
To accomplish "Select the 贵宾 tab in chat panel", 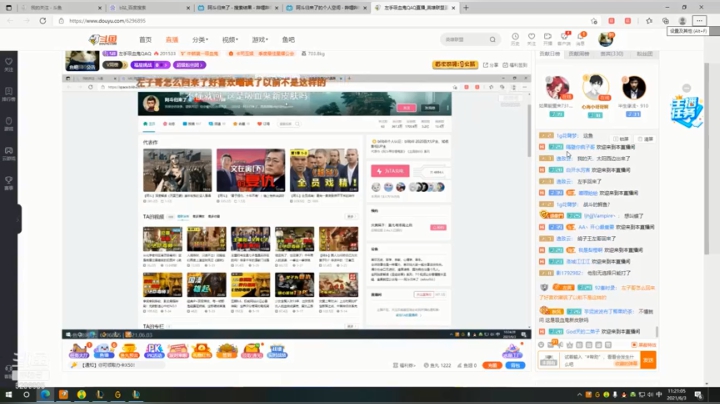I will (x=612, y=54).
